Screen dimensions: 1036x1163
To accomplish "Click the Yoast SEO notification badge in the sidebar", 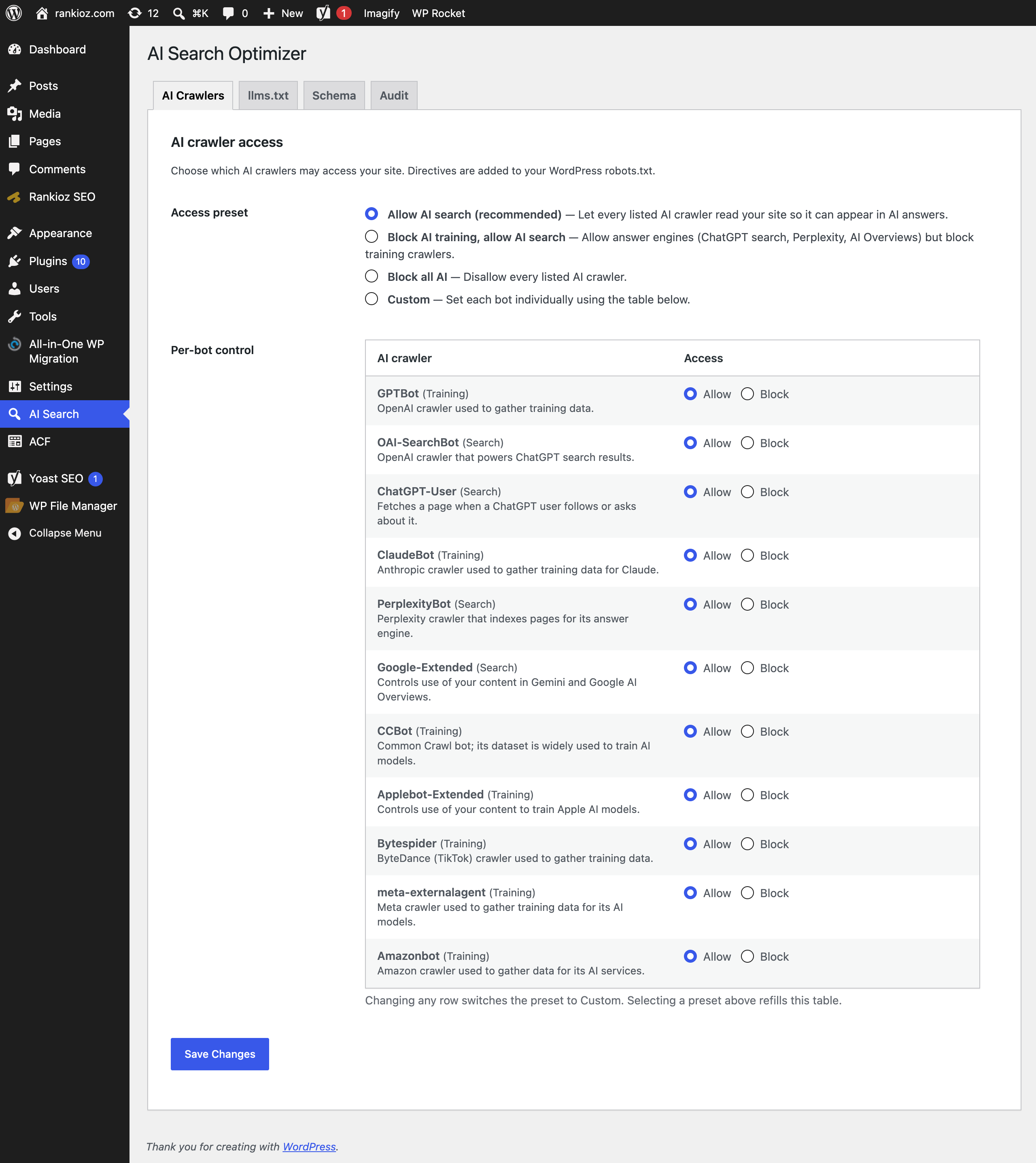I will pyautogui.click(x=96, y=479).
